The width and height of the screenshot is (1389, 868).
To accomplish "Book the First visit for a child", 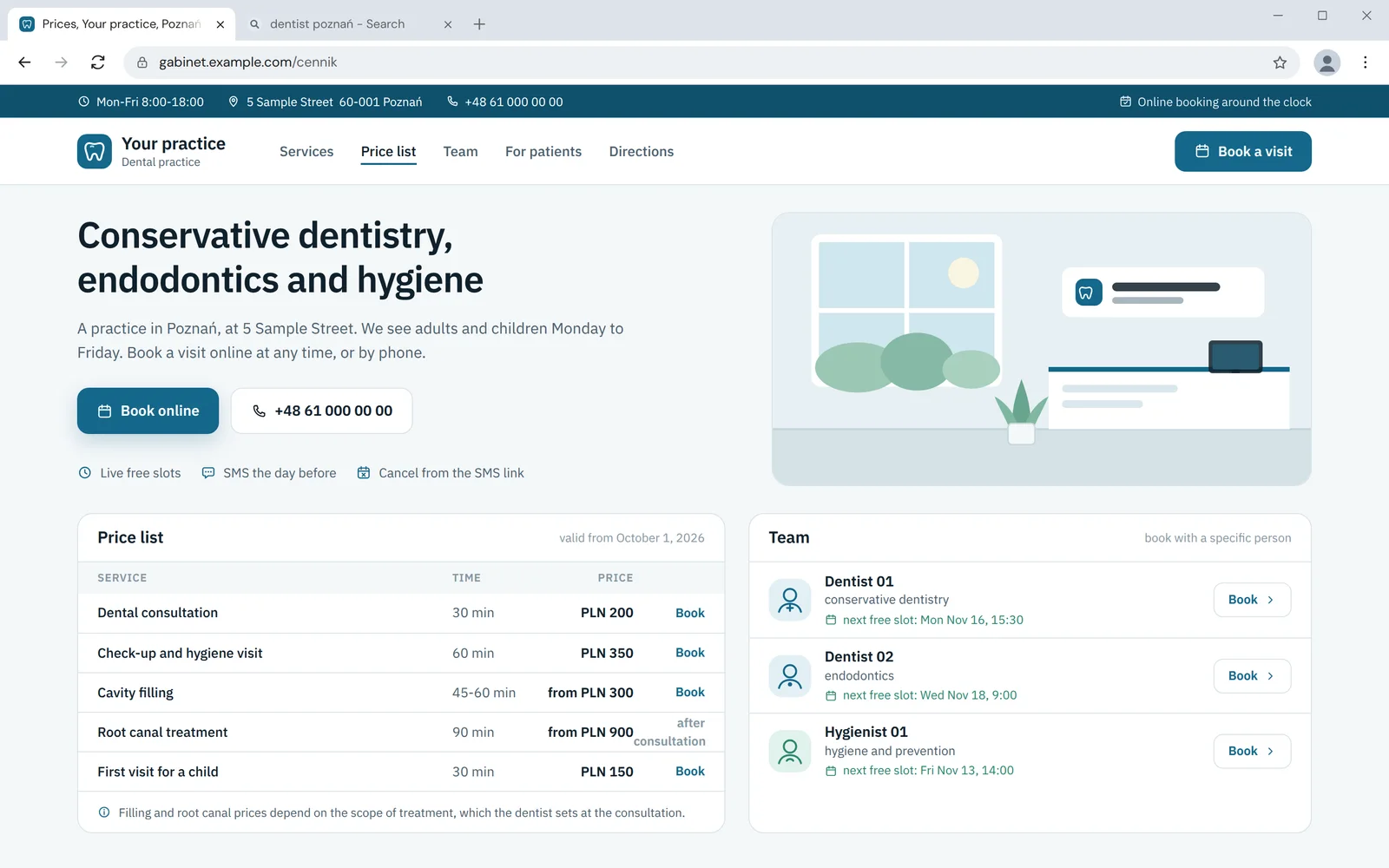I will (690, 771).
